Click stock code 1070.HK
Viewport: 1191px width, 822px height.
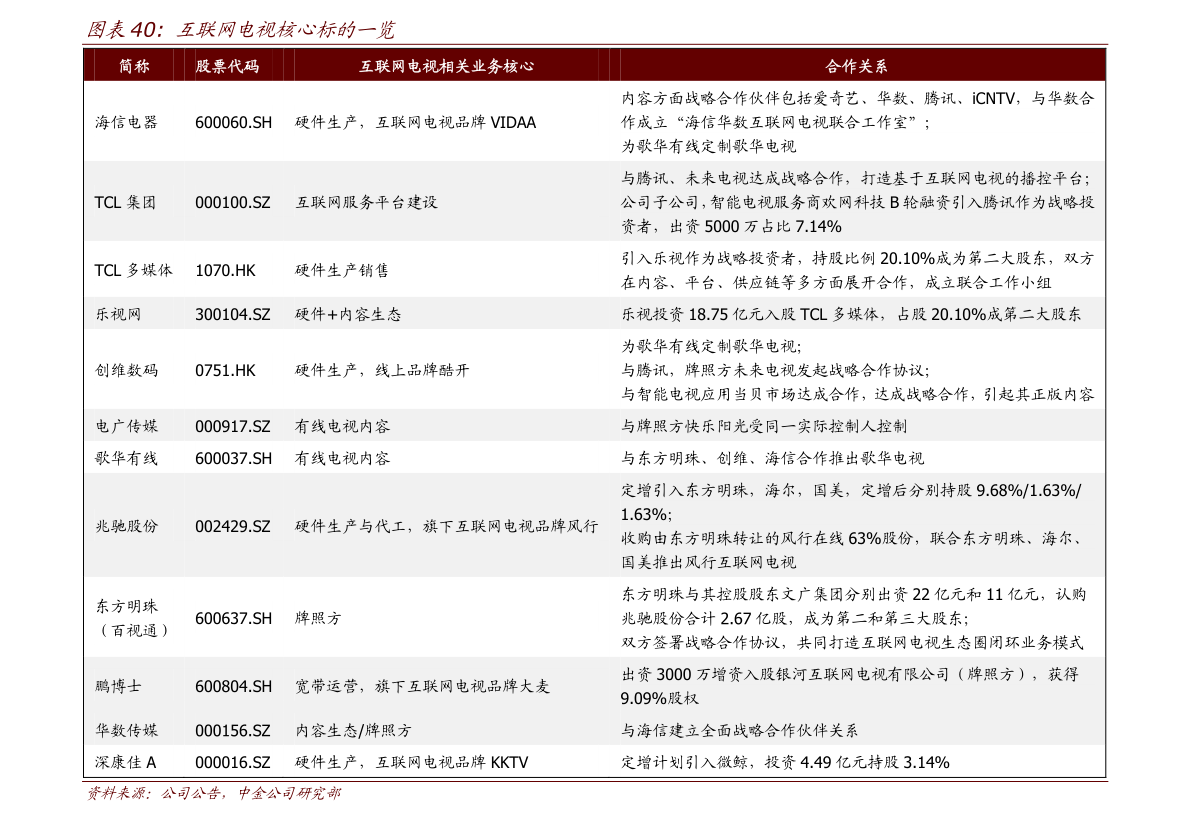pyautogui.click(x=225, y=270)
